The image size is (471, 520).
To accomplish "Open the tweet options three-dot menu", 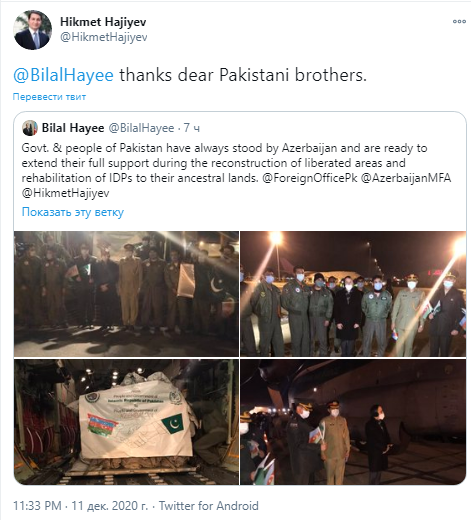I will coord(459,22).
